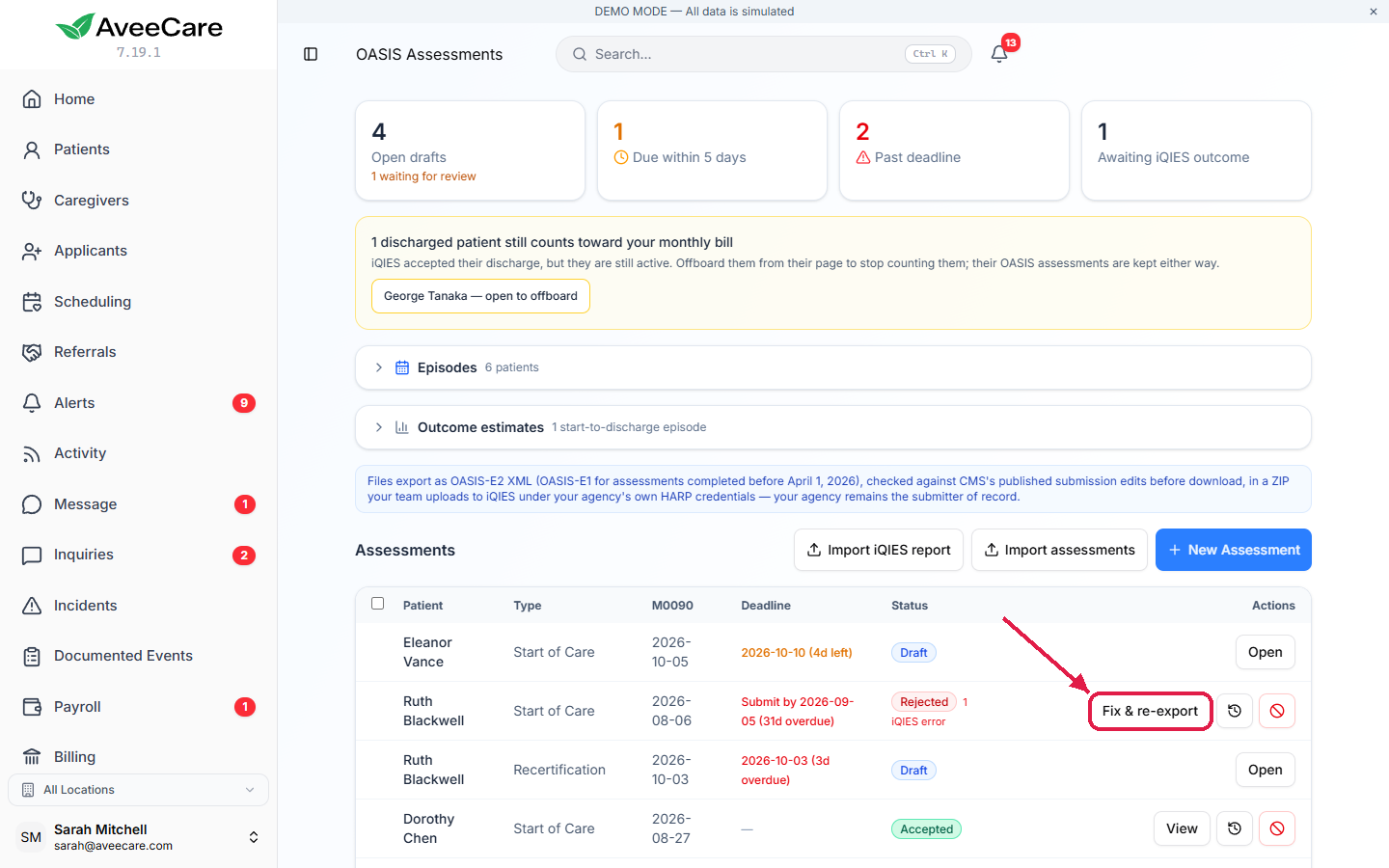Click the Open drafts summary card
1389x868 pixels.
[x=470, y=150]
